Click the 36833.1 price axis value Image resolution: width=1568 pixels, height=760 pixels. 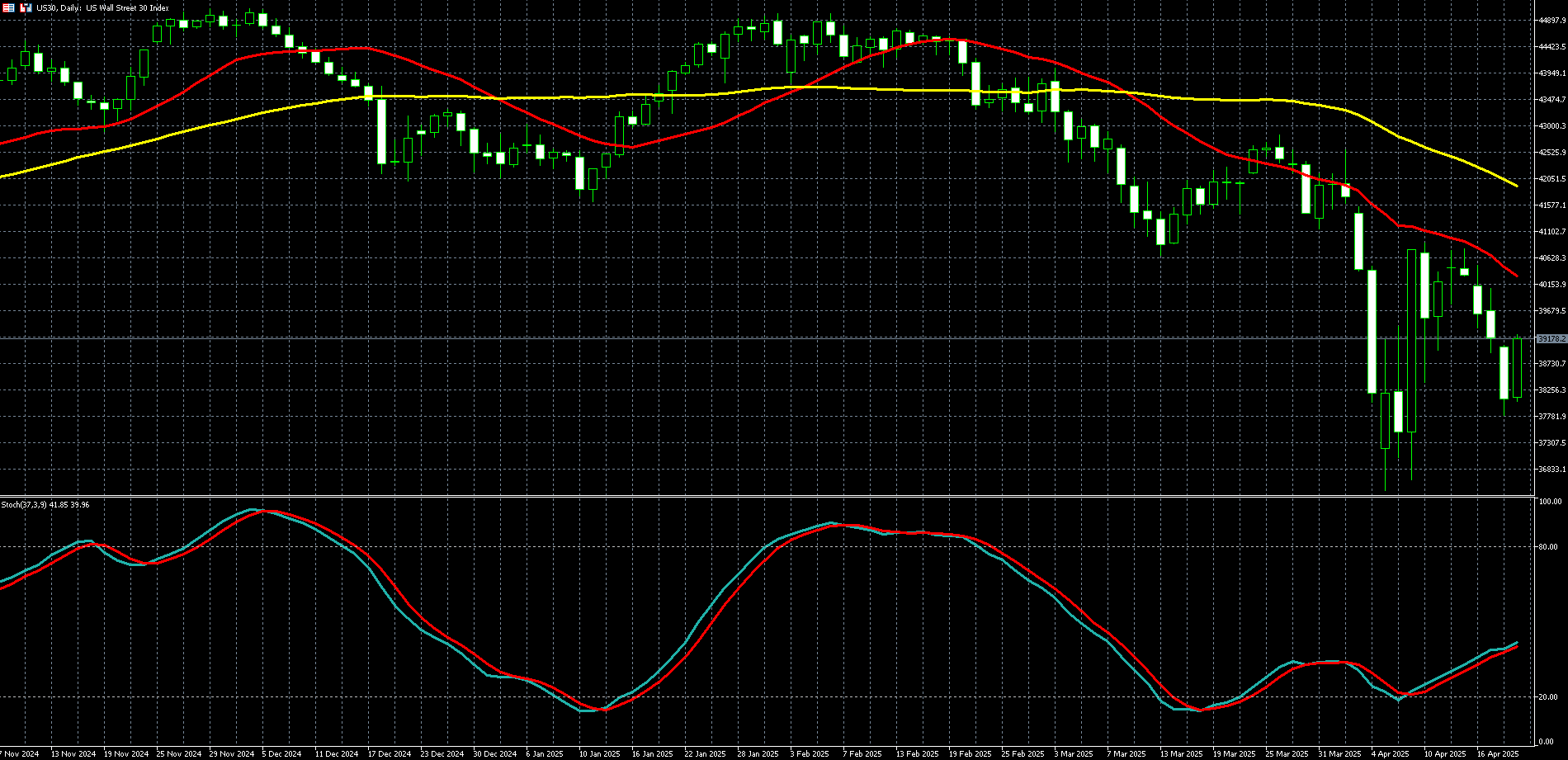1551,470
